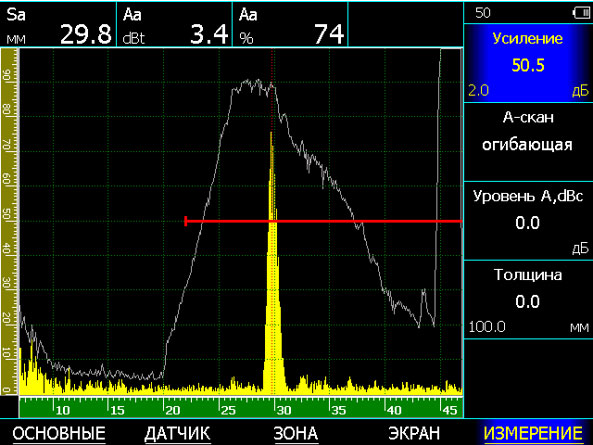Click the 30 mark on green ruler
The height and width of the screenshot is (445, 593).
[284, 411]
